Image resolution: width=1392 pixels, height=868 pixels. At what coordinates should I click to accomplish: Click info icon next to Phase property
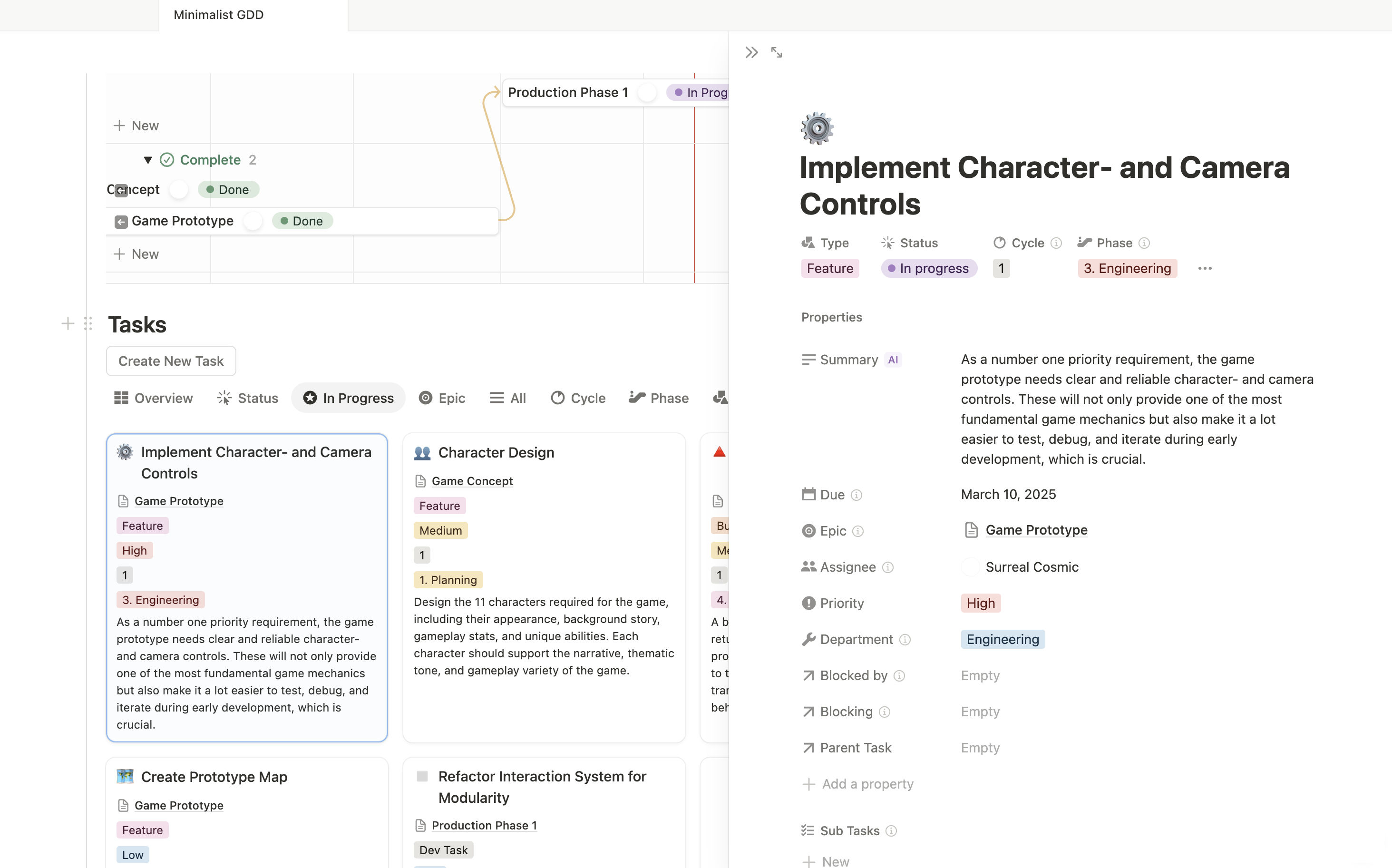click(1144, 243)
